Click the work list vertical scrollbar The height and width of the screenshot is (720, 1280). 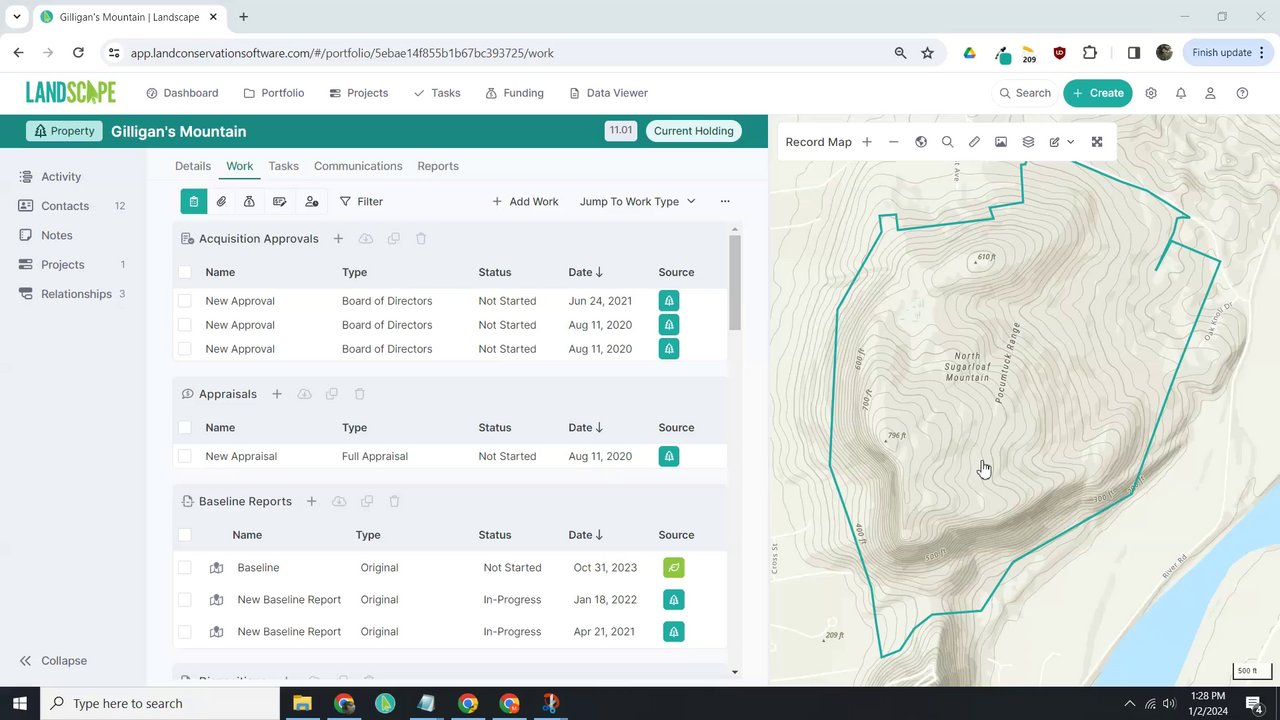coord(735,282)
